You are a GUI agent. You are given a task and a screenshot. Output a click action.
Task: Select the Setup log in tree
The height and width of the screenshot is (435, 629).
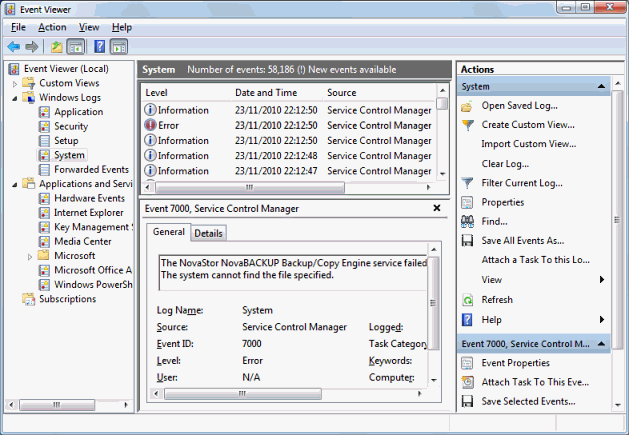66,141
